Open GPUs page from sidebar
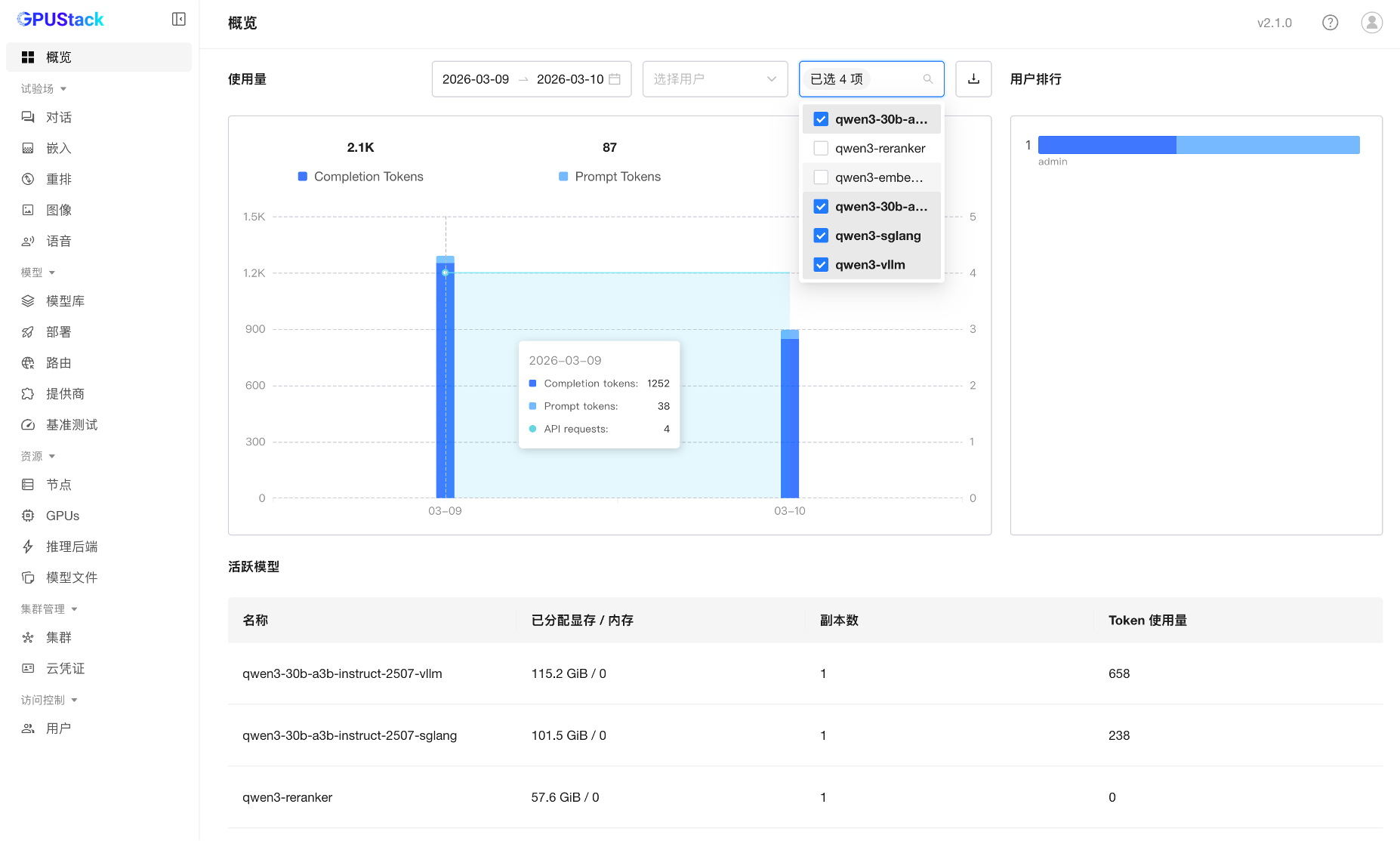 [62, 516]
